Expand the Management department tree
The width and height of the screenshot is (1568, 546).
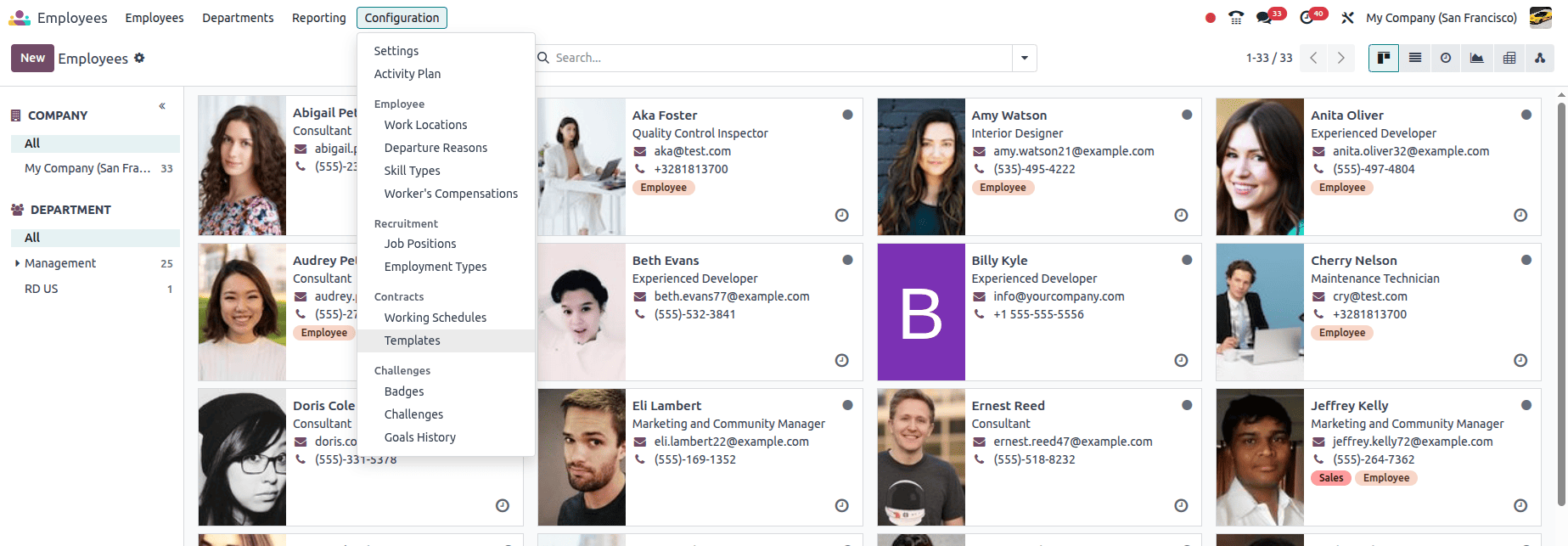click(x=18, y=263)
